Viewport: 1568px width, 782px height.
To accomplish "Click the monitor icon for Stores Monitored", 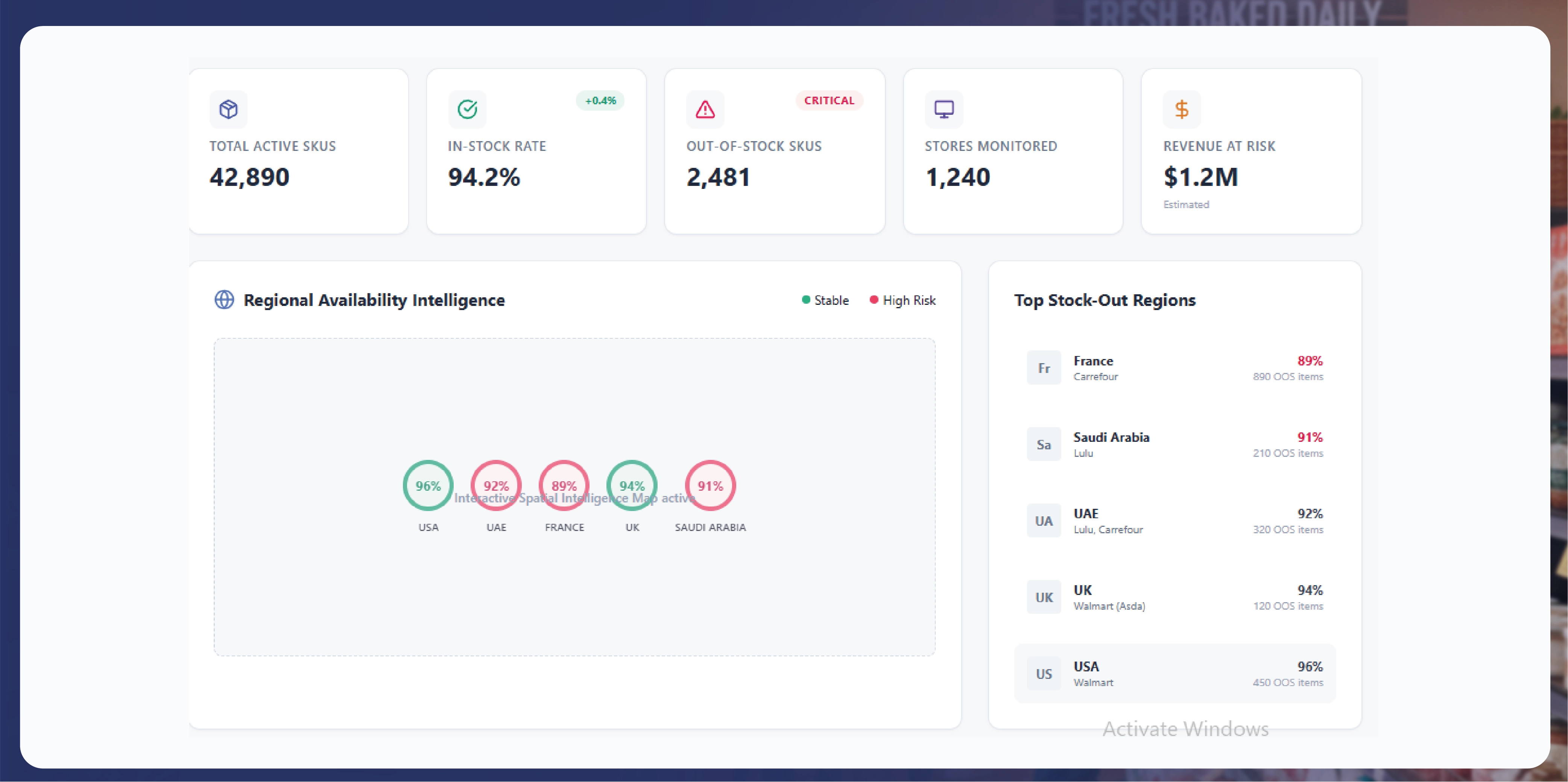I will pyautogui.click(x=944, y=110).
